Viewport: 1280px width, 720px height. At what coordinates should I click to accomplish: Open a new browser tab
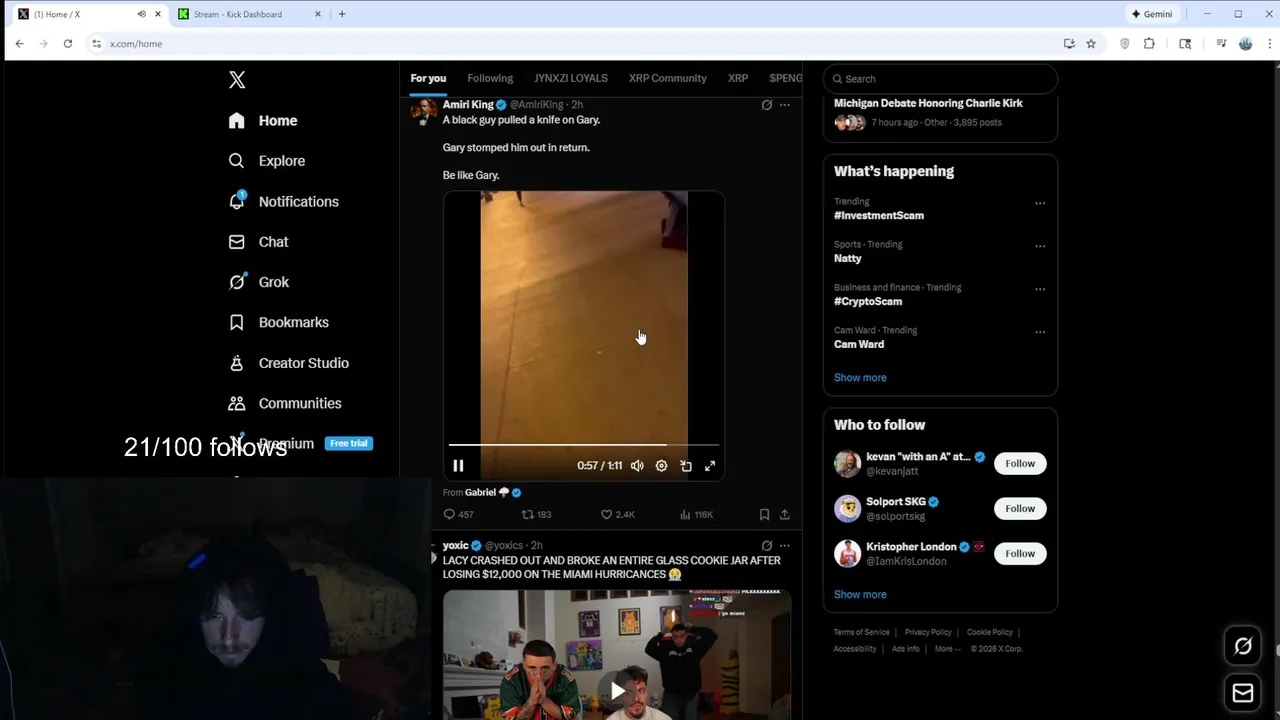342,14
